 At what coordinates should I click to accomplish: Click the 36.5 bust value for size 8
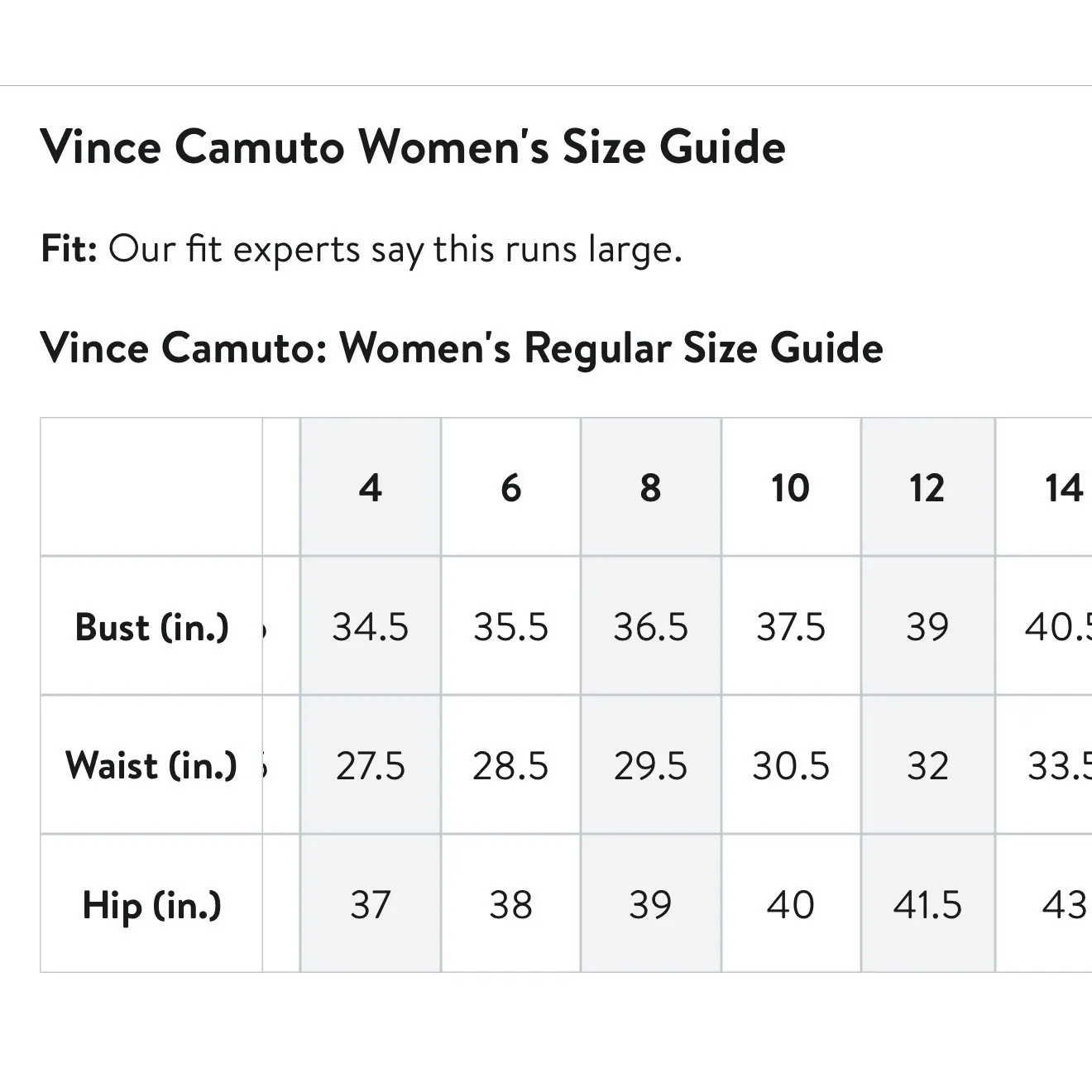click(650, 627)
